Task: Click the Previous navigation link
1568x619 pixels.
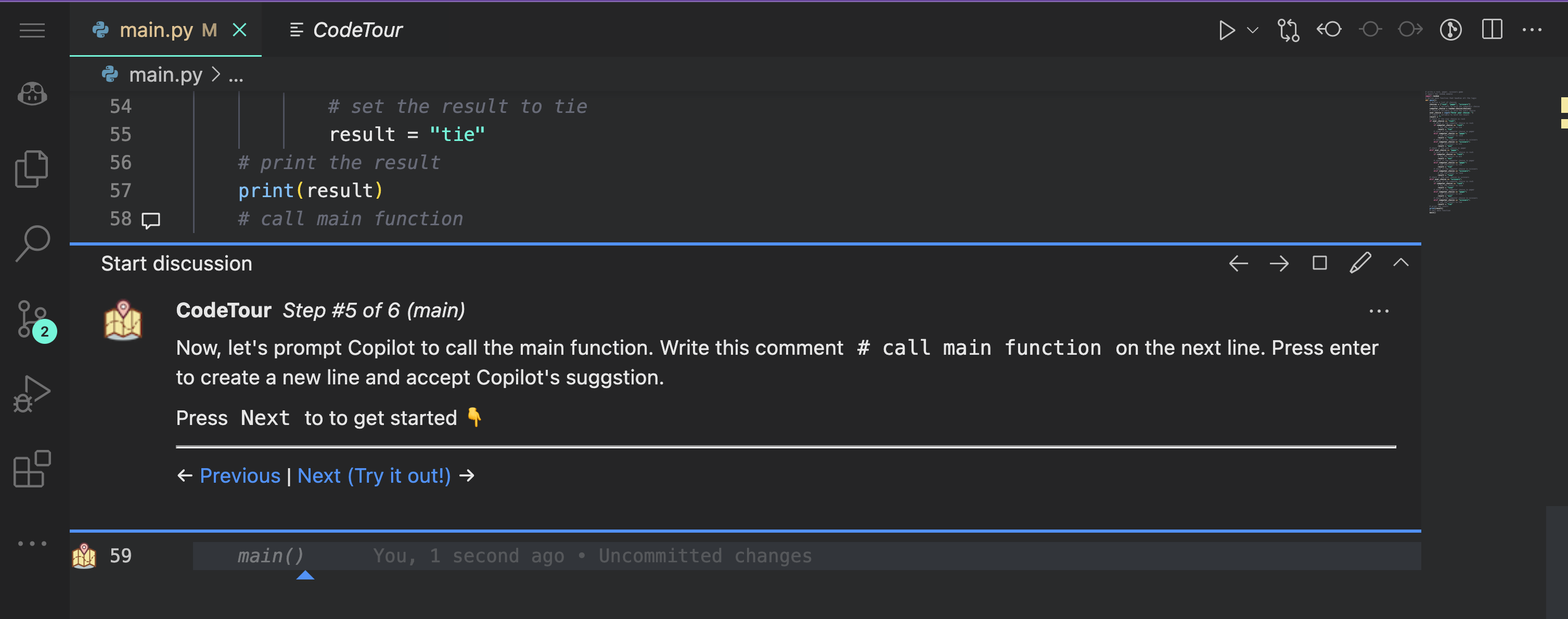Action: click(x=238, y=475)
